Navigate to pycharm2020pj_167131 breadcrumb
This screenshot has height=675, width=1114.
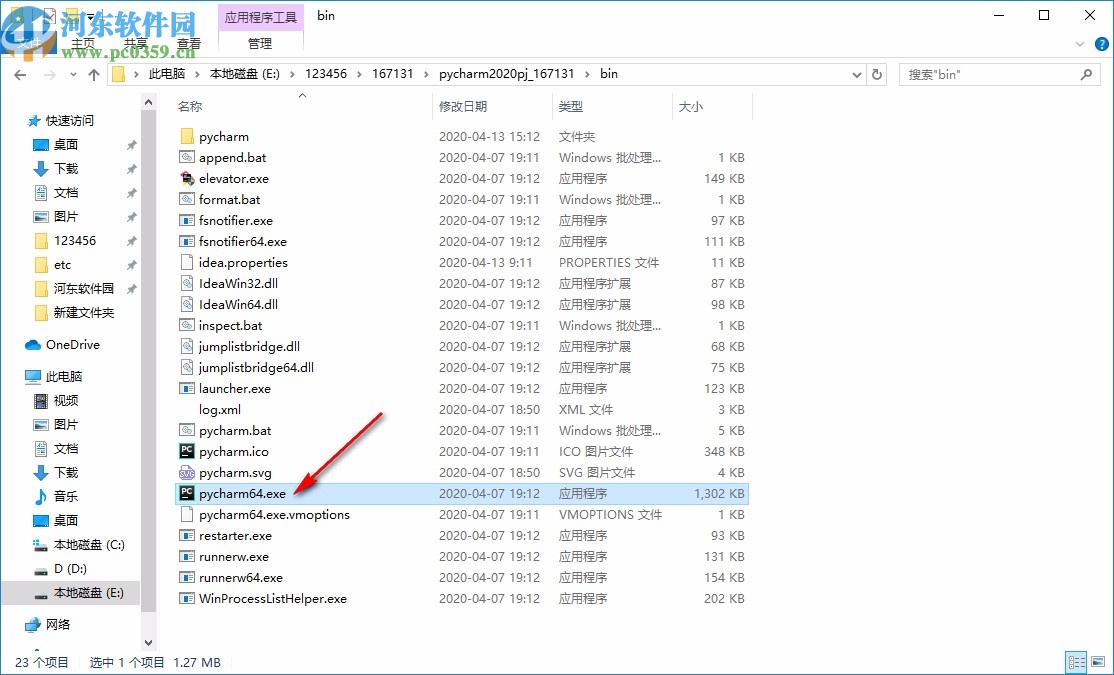pos(507,74)
